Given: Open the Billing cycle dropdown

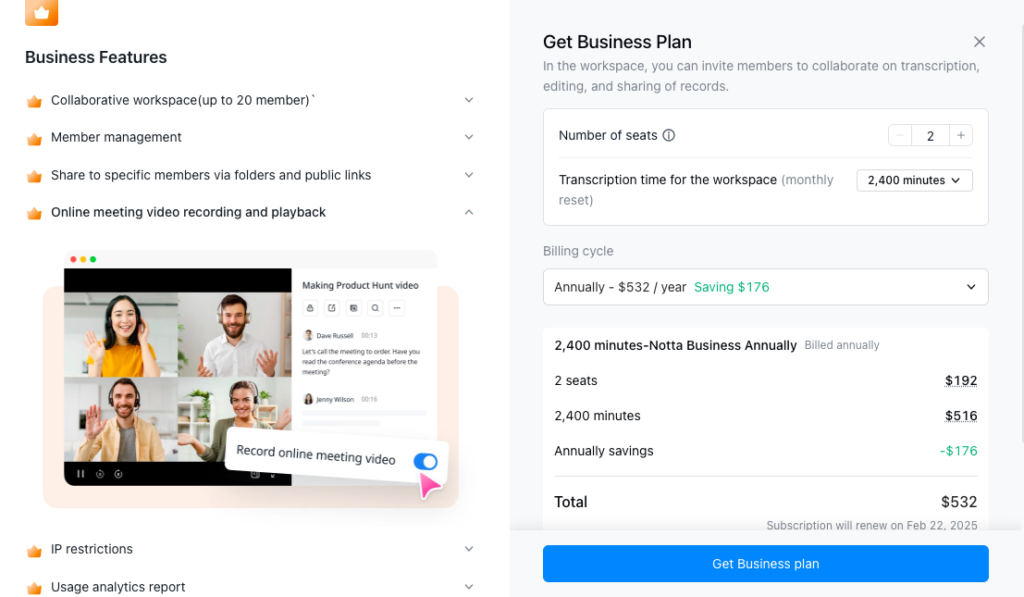Looking at the screenshot, I should click(x=765, y=287).
